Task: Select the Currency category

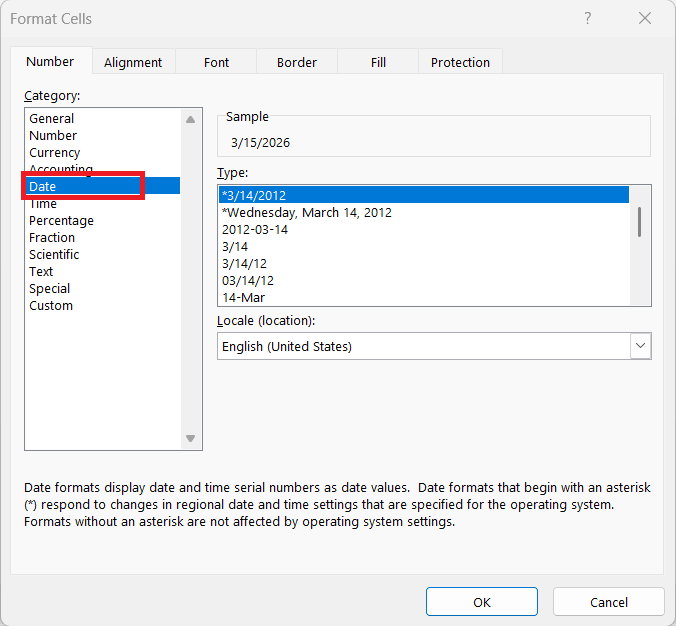Action: pyautogui.click(x=55, y=153)
